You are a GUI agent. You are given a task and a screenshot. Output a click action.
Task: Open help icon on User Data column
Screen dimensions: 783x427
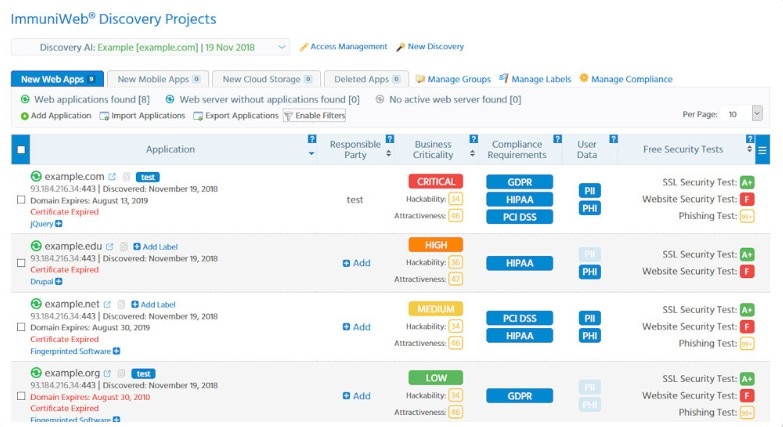point(614,139)
